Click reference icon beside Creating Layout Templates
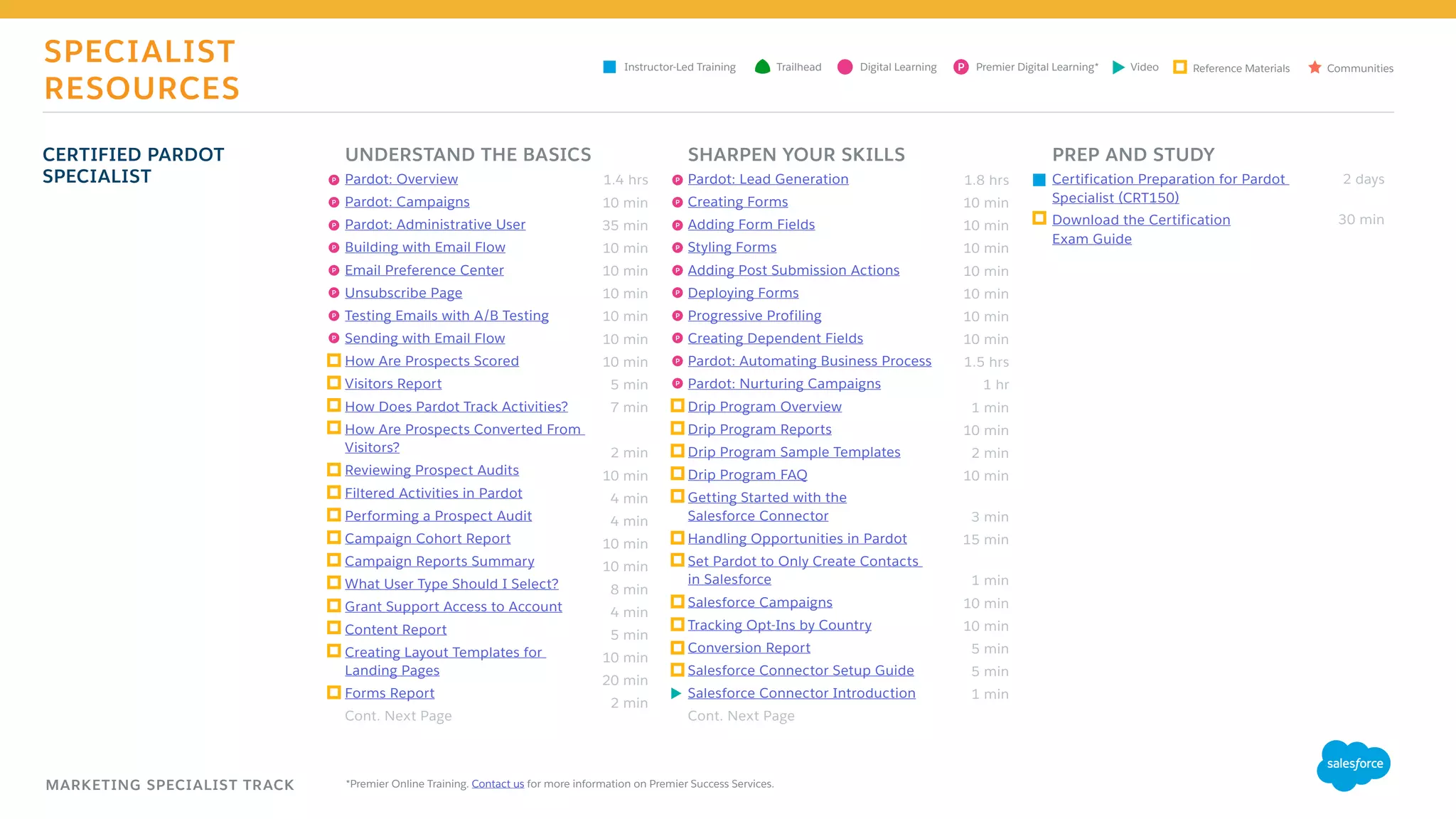The width and height of the screenshot is (1456, 819). (x=333, y=651)
